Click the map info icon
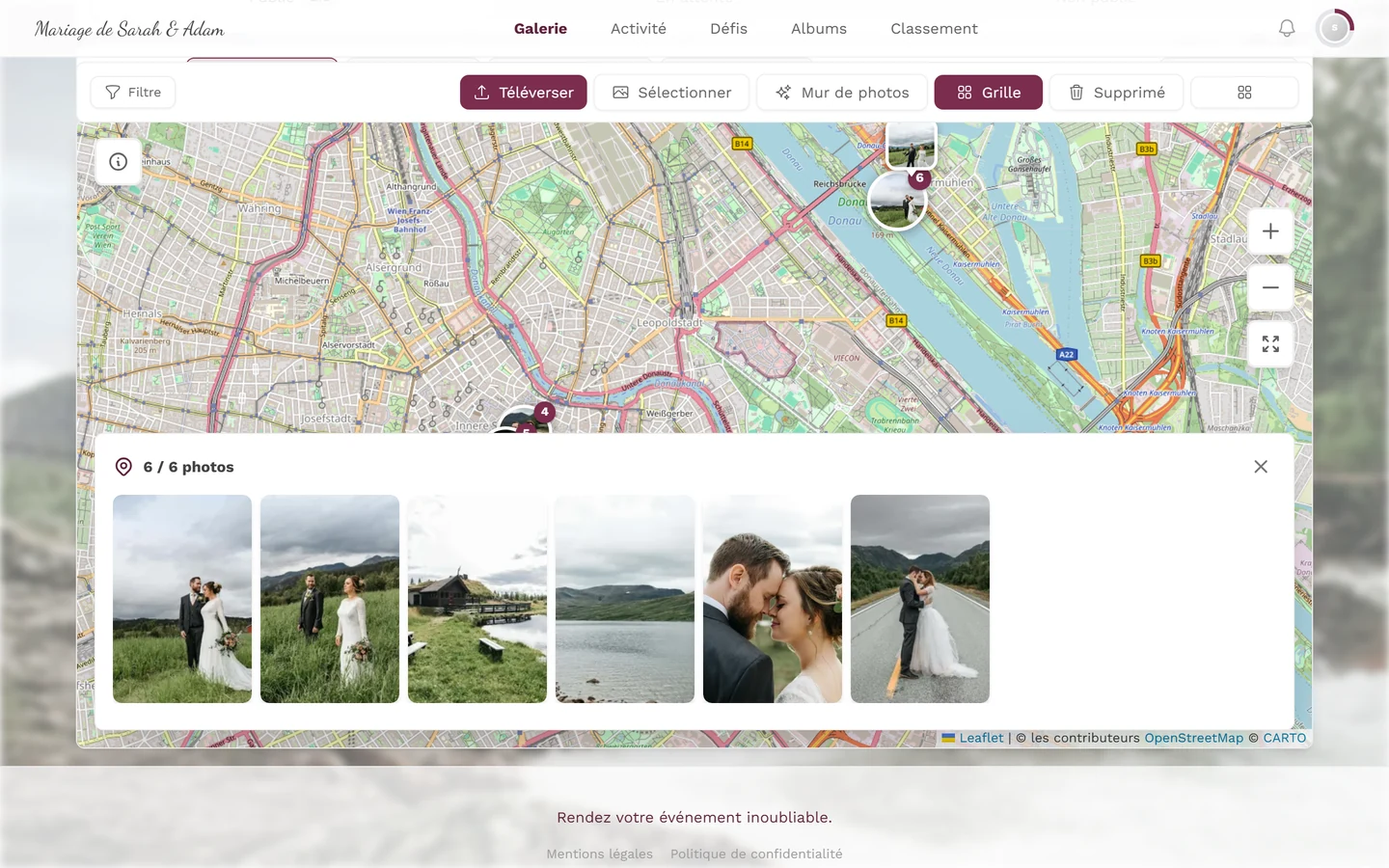This screenshot has width=1389, height=868. (x=119, y=162)
